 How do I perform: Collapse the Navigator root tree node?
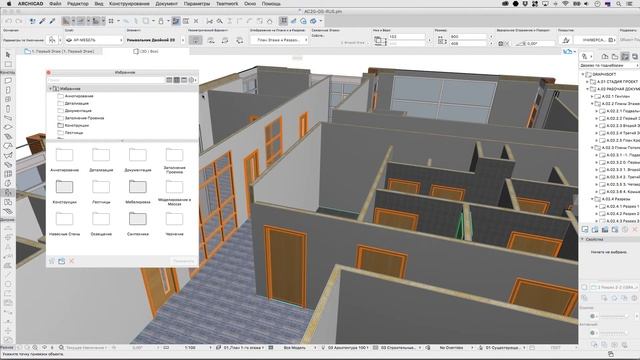(583, 75)
